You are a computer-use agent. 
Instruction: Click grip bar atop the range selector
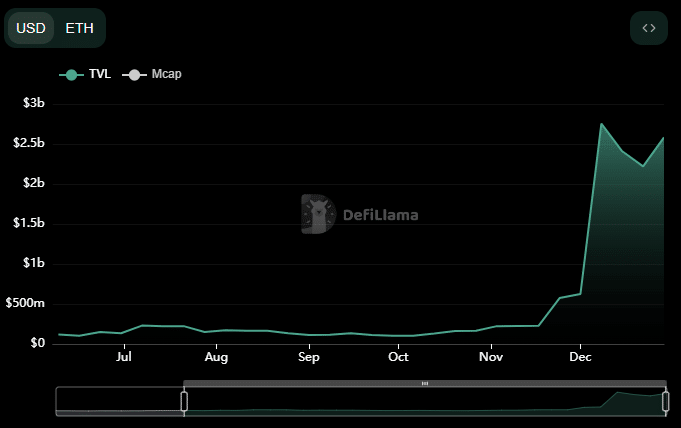pos(425,383)
